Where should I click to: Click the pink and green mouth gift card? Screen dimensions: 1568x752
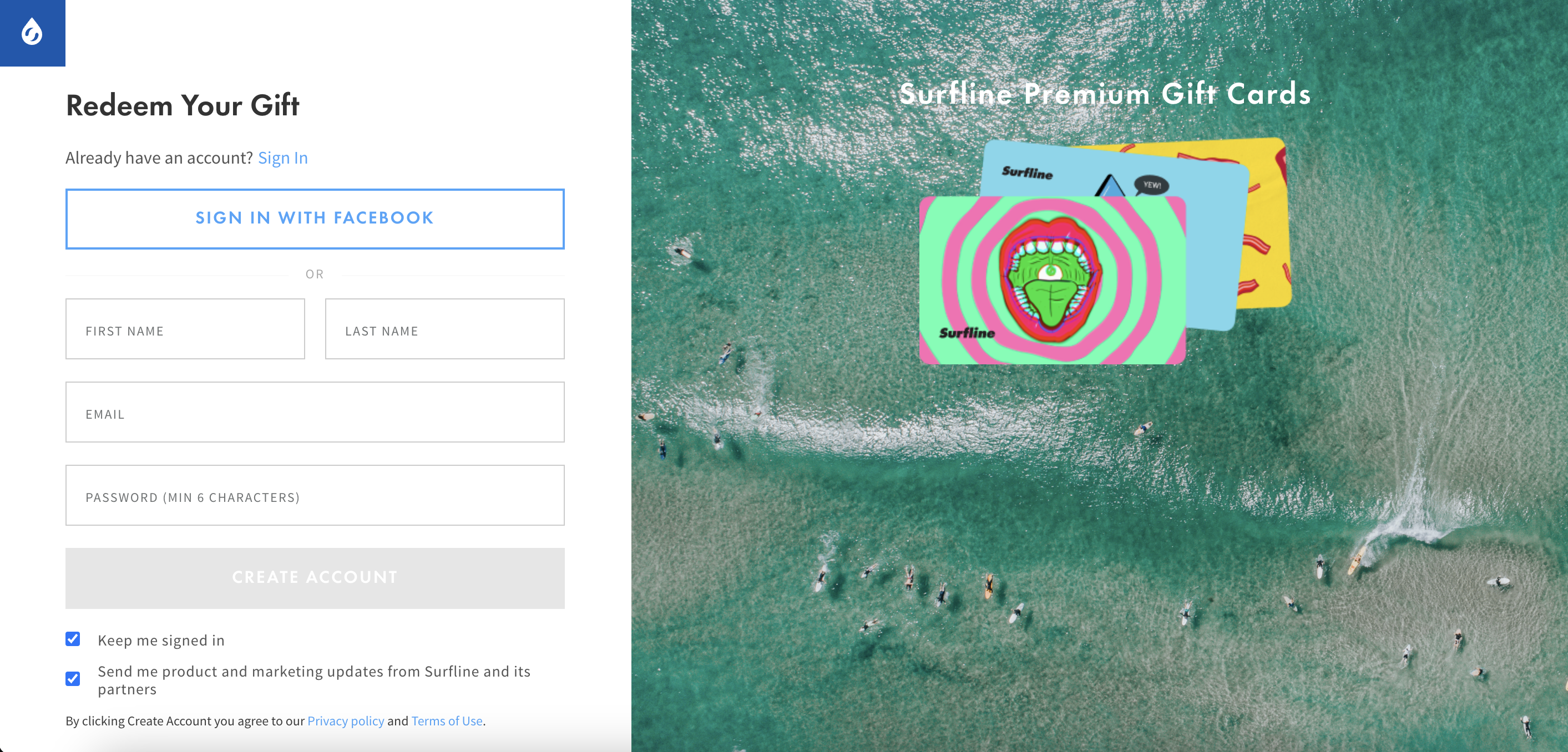1053,280
